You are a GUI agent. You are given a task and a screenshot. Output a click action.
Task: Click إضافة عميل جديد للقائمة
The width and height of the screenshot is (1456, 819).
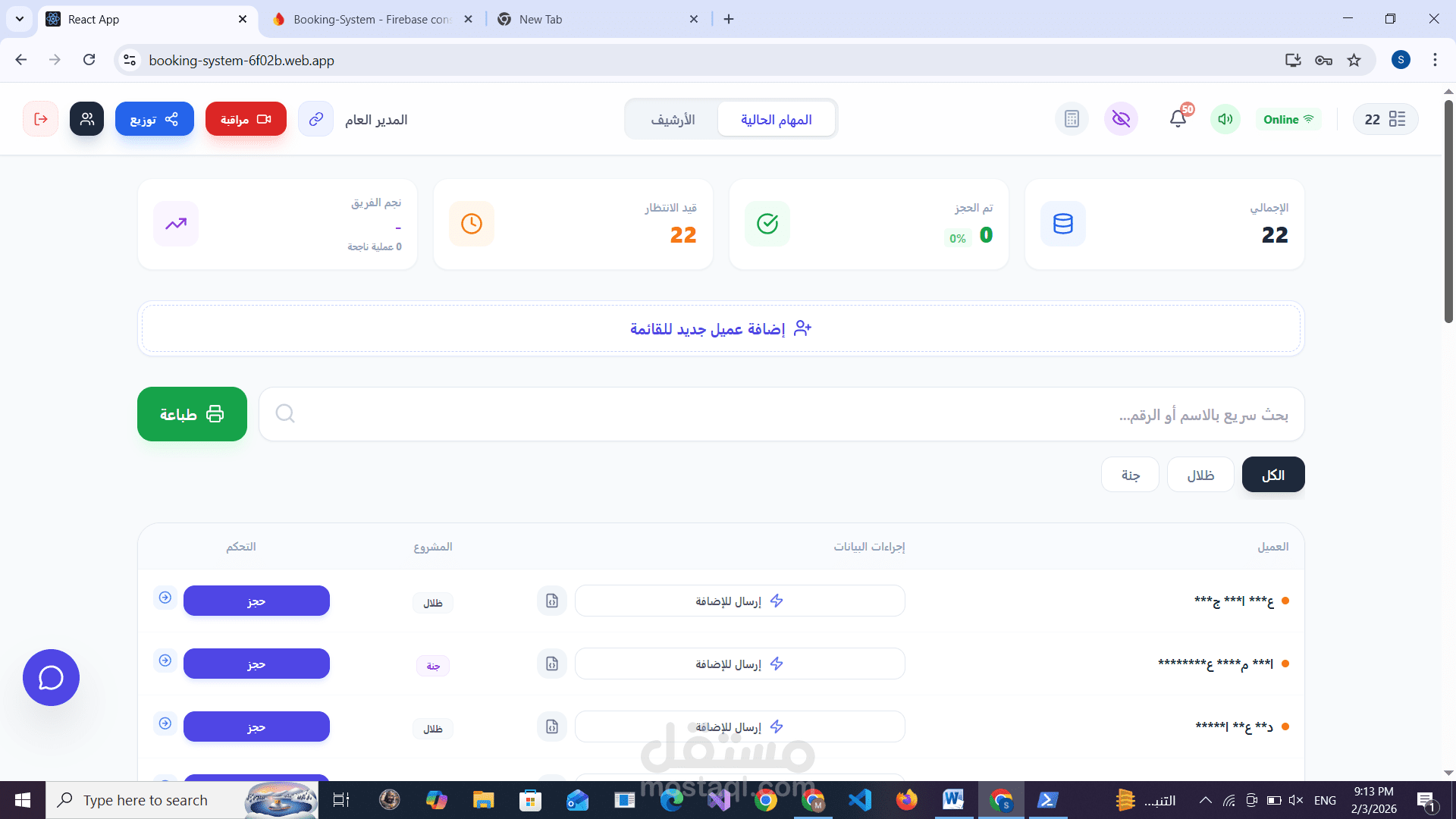[720, 328]
